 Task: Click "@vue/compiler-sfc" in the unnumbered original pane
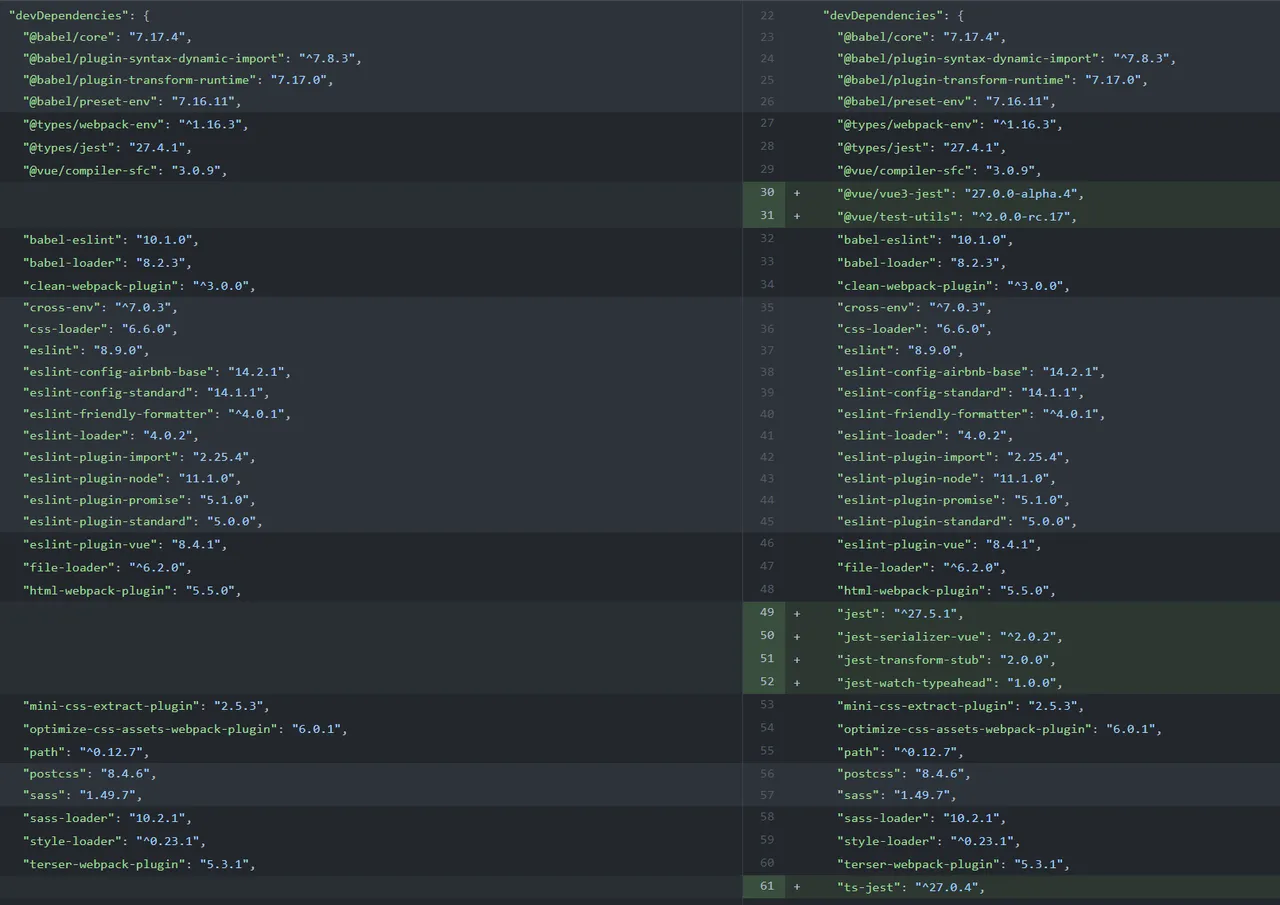click(x=90, y=170)
